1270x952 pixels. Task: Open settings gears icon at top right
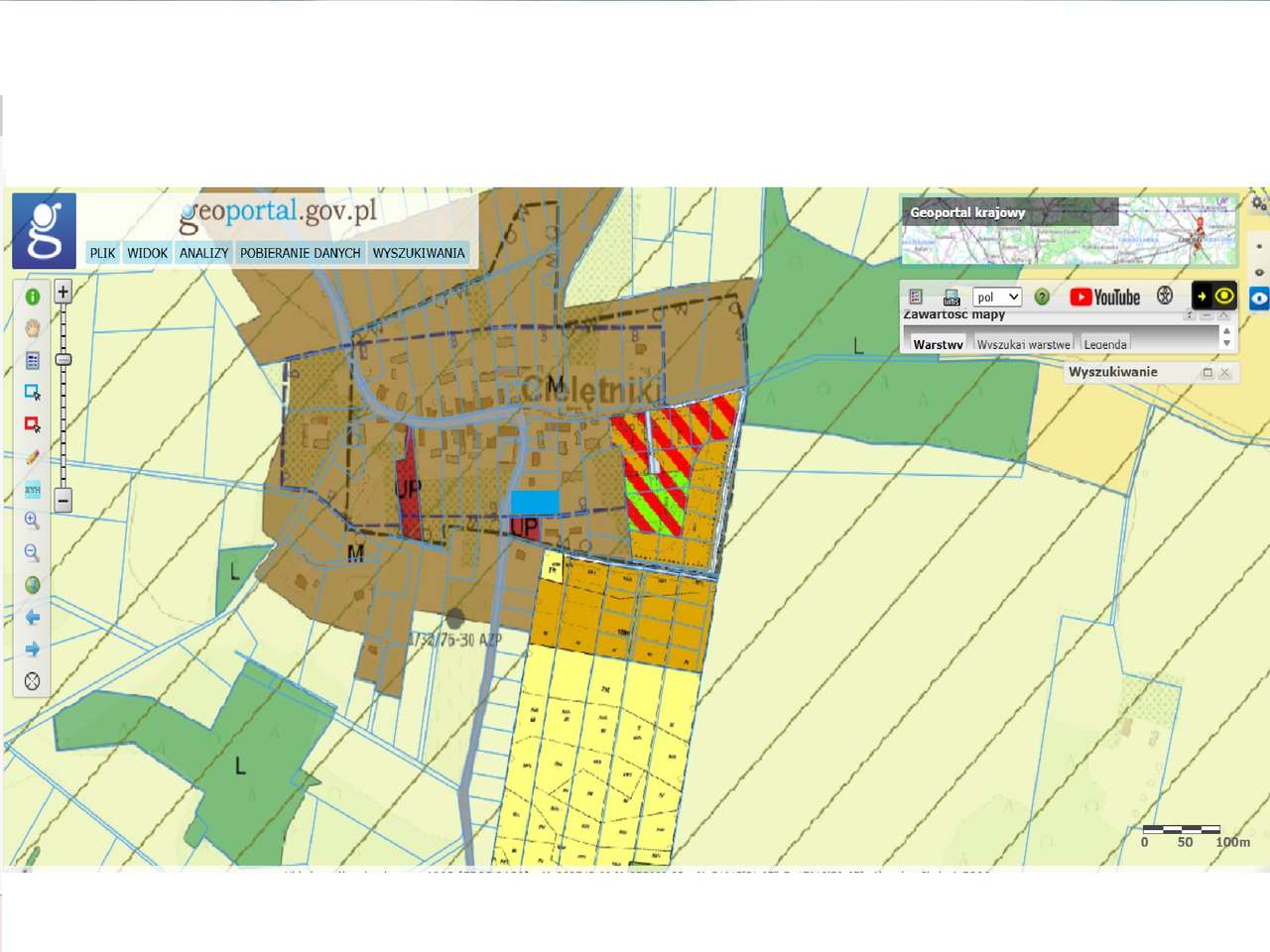pos(1259,203)
